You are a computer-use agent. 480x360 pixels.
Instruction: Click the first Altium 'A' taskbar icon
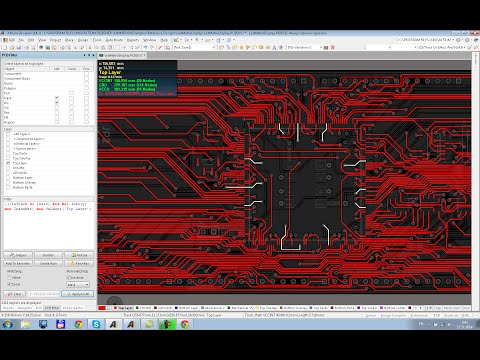[114, 324]
